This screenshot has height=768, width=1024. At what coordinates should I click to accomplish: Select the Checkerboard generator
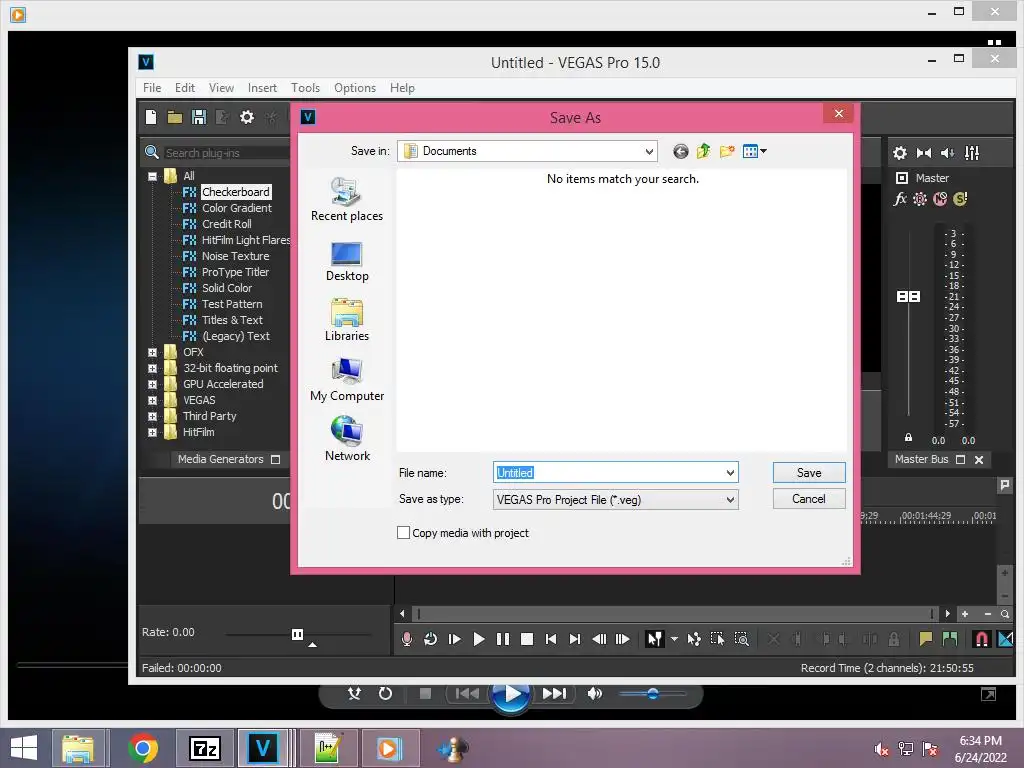point(236,192)
